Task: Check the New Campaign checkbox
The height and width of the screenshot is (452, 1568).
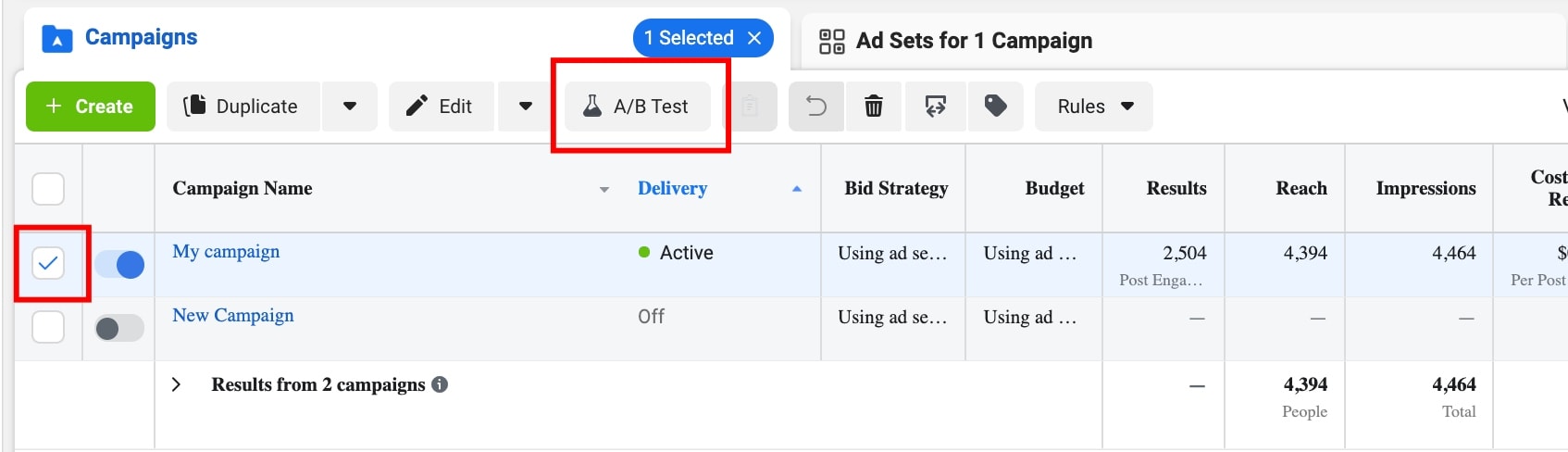Action: tap(48, 327)
